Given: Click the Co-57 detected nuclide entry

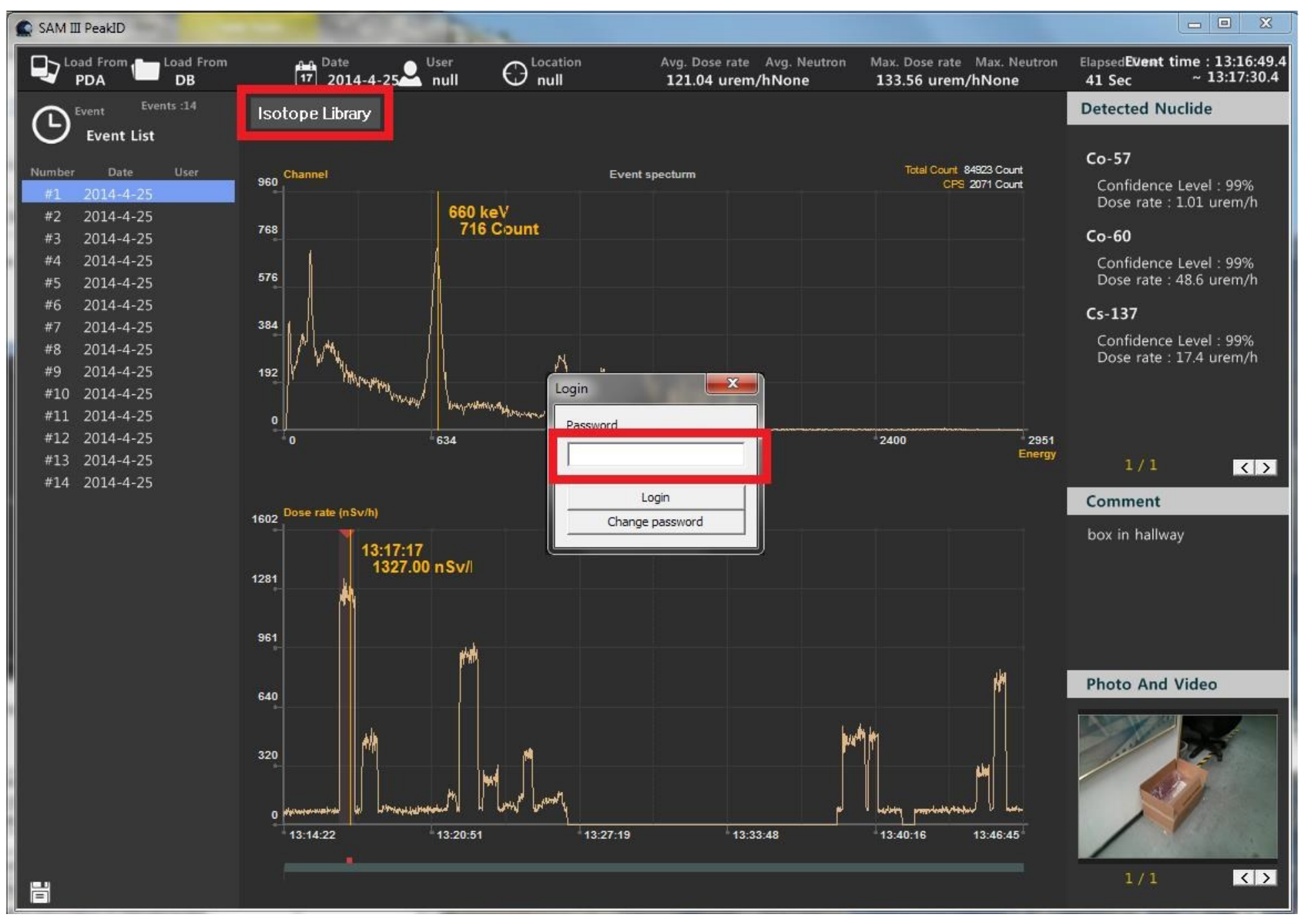Looking at the screenshot, I should point(1171,180).
